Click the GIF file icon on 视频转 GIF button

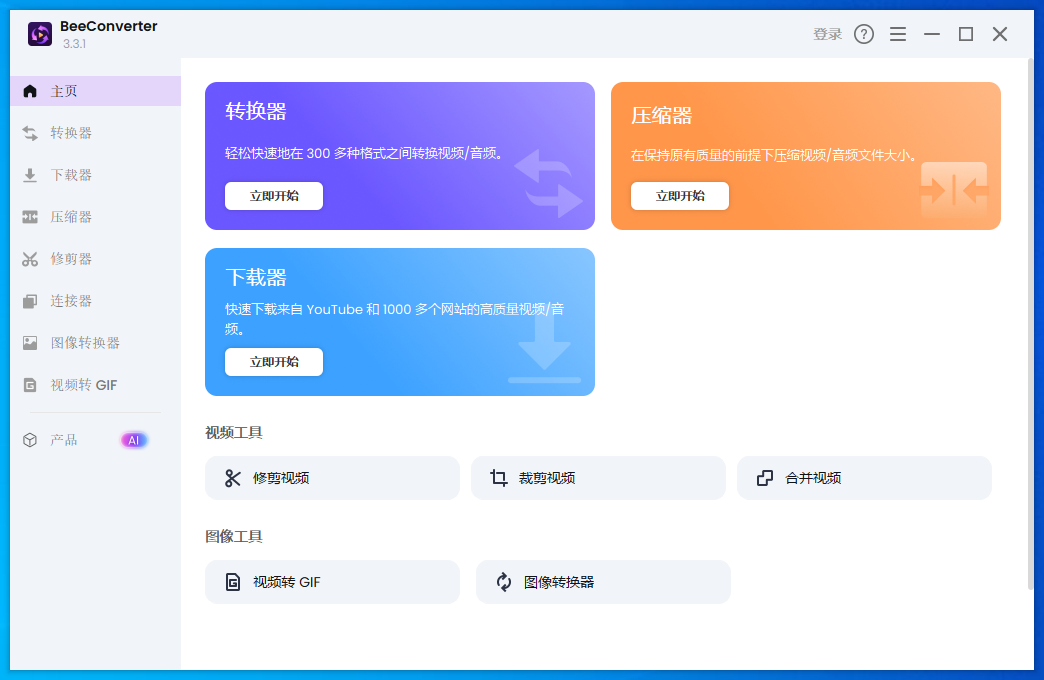pos(232,582)
